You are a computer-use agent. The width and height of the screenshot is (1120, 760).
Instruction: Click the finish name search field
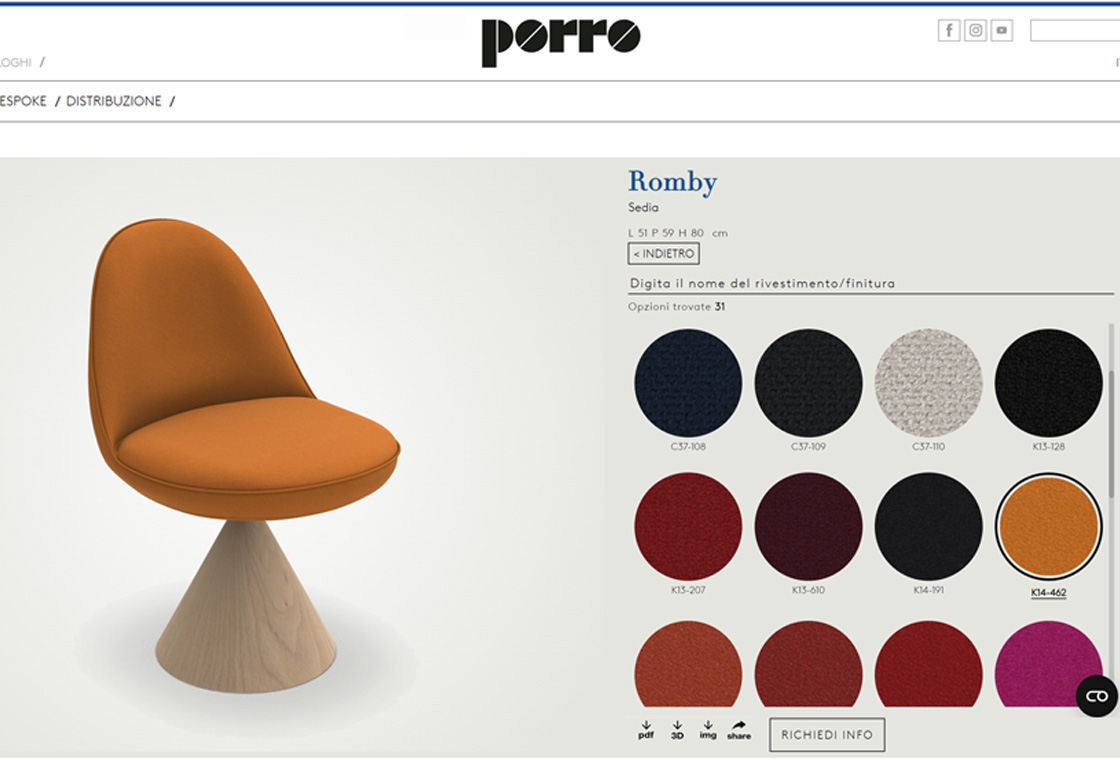click(x=871, y=284)
